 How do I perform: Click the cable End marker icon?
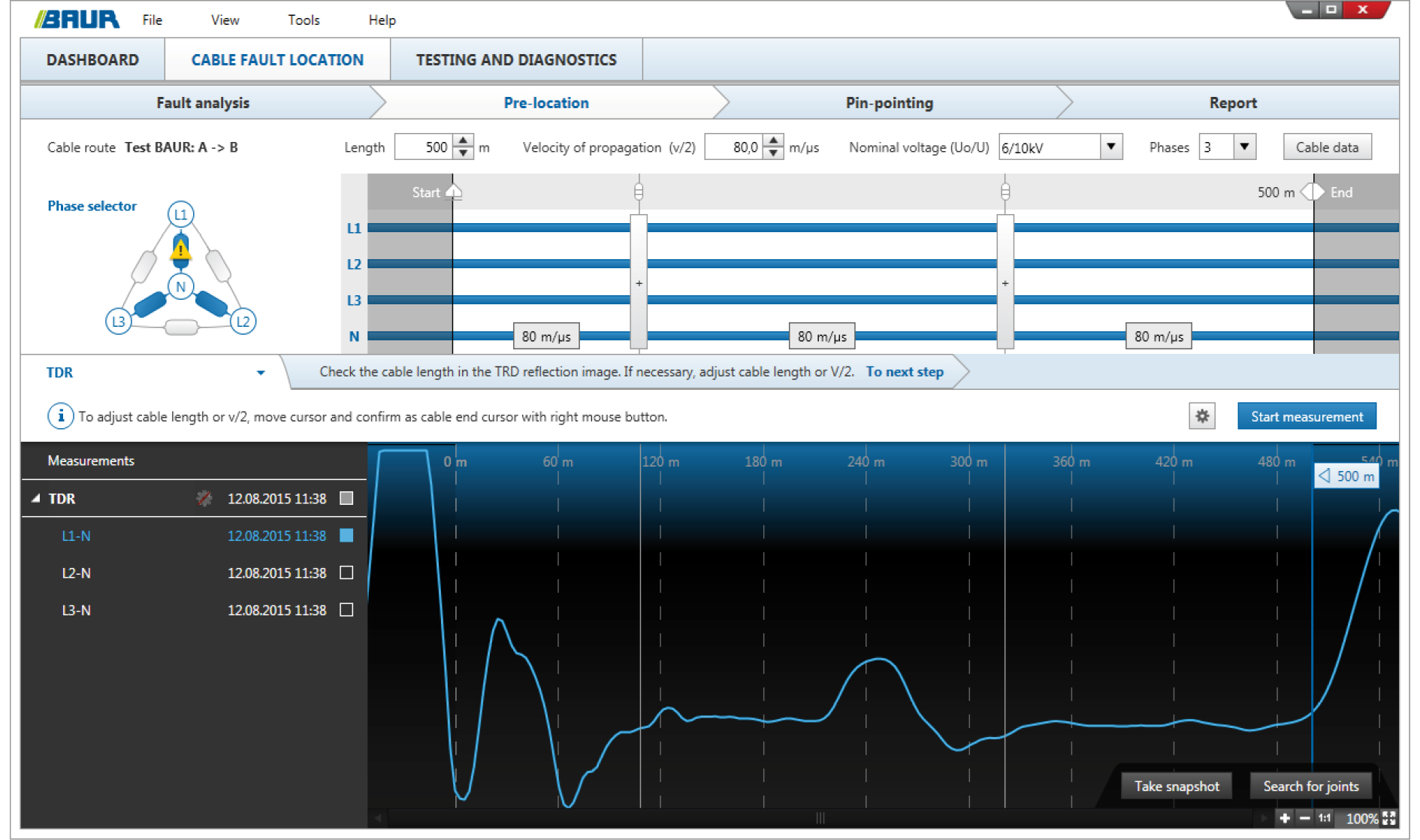click(1313, 192)
